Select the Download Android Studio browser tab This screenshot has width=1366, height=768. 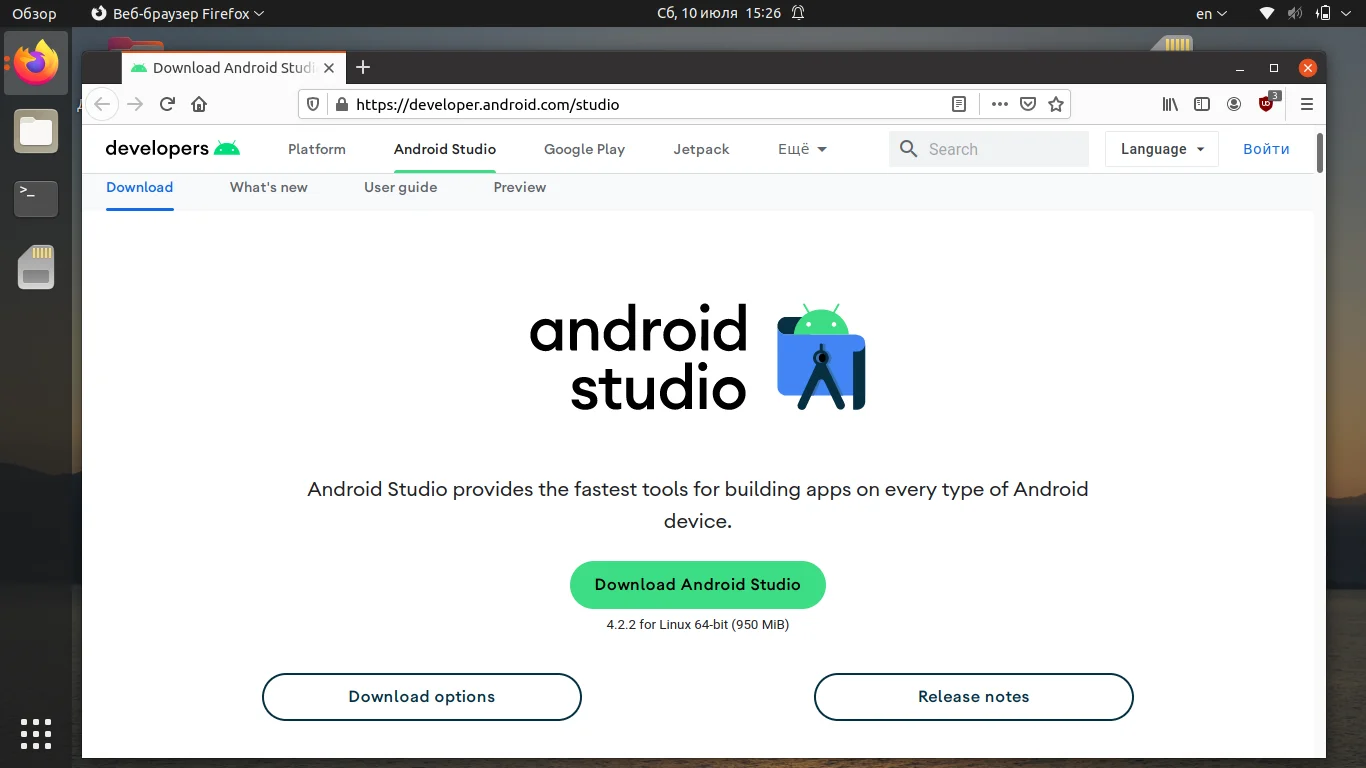point(234,67)
